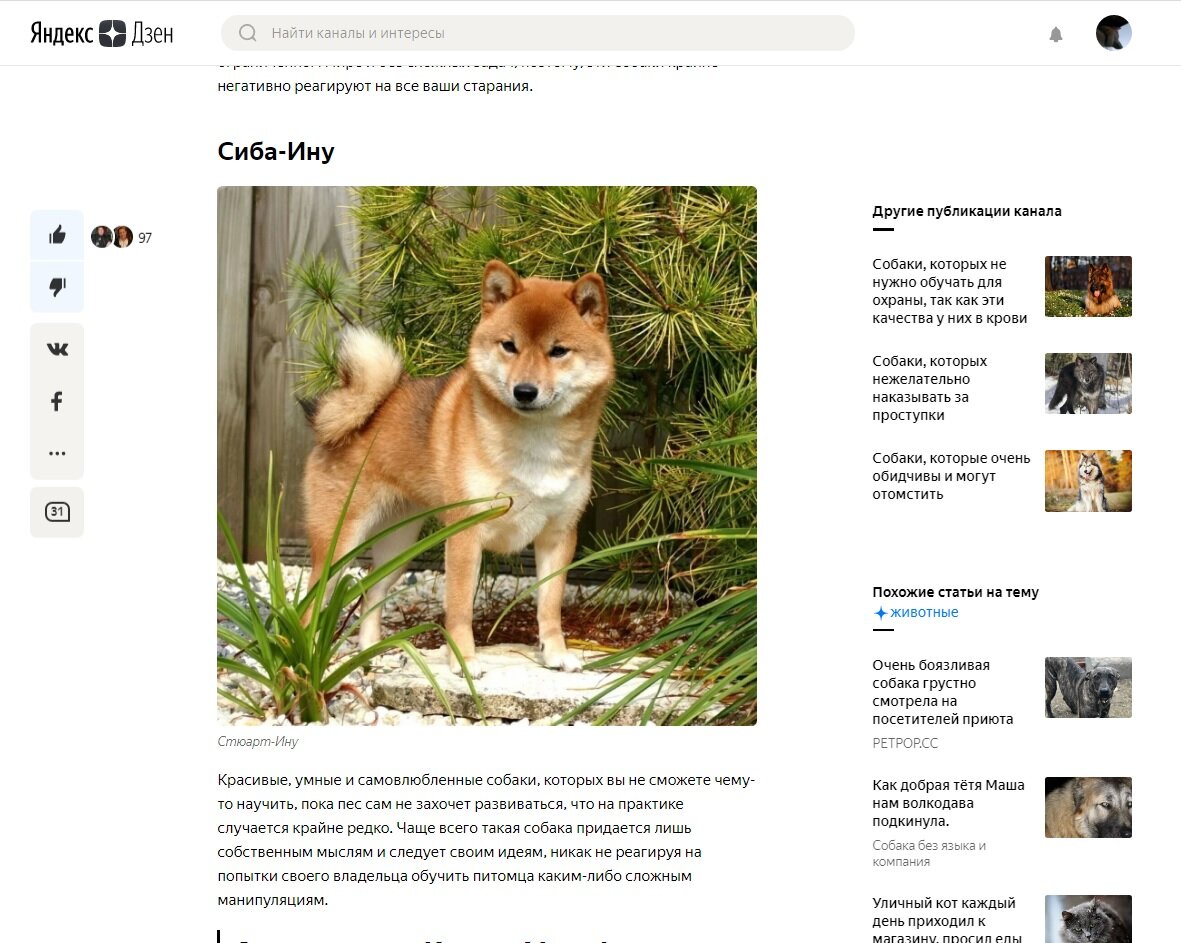1181x943 pixels.
Task: Share article to VK
Action: point(57,349)
